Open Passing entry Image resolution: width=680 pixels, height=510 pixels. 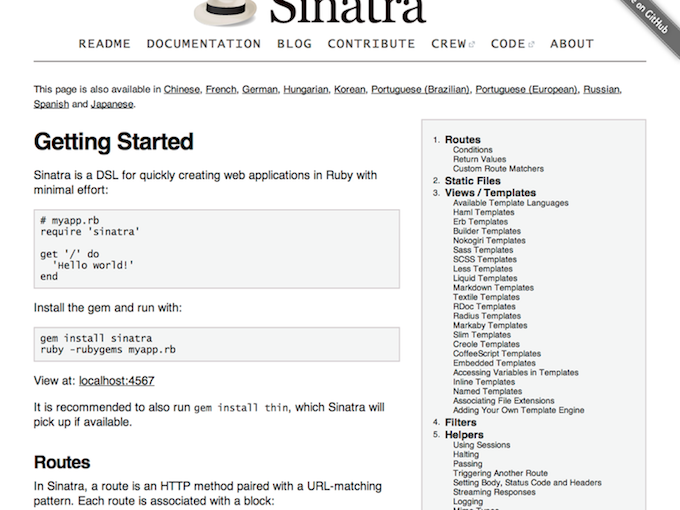pos(468,464)
